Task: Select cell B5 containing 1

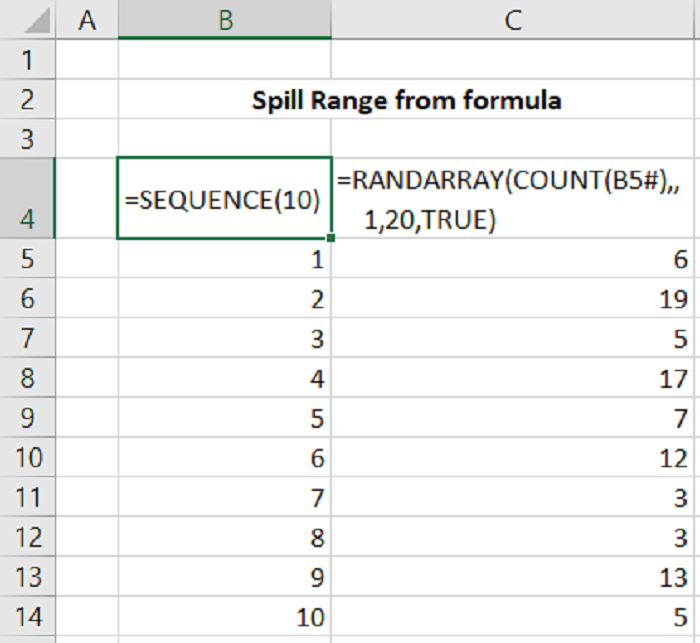Action: click(x=225, y=259)
